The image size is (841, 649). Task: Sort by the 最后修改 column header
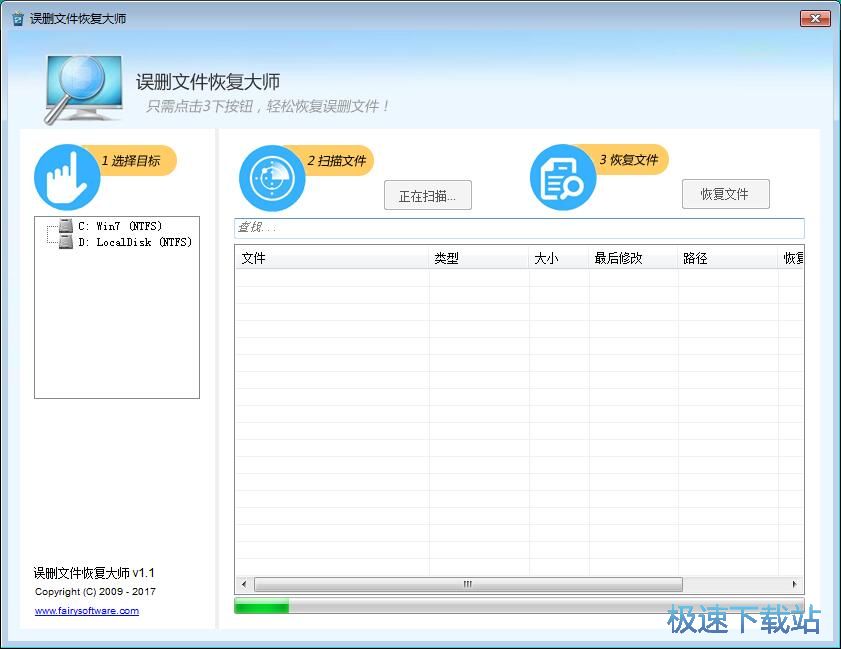(633, 258)
